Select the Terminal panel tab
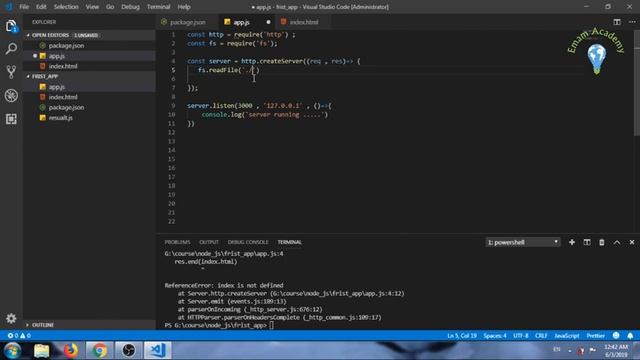 [x=289, y=242]
